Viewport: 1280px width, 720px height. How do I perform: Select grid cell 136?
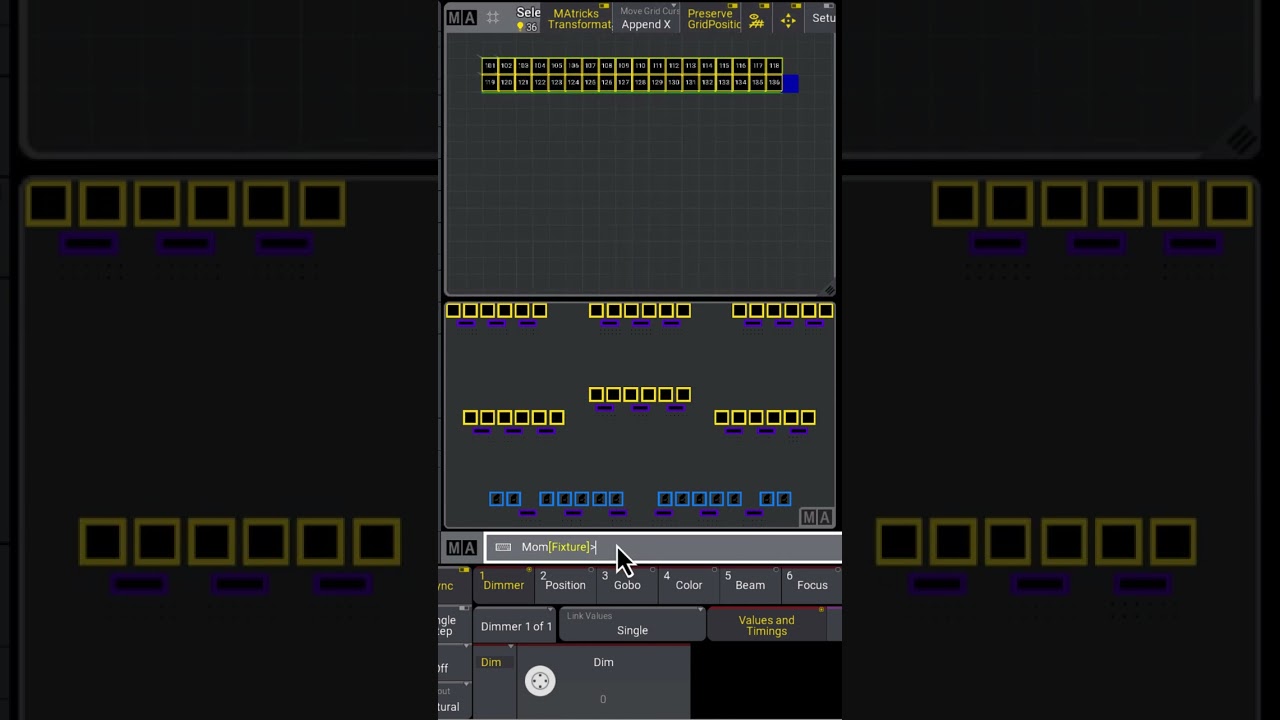coord(774,83)
